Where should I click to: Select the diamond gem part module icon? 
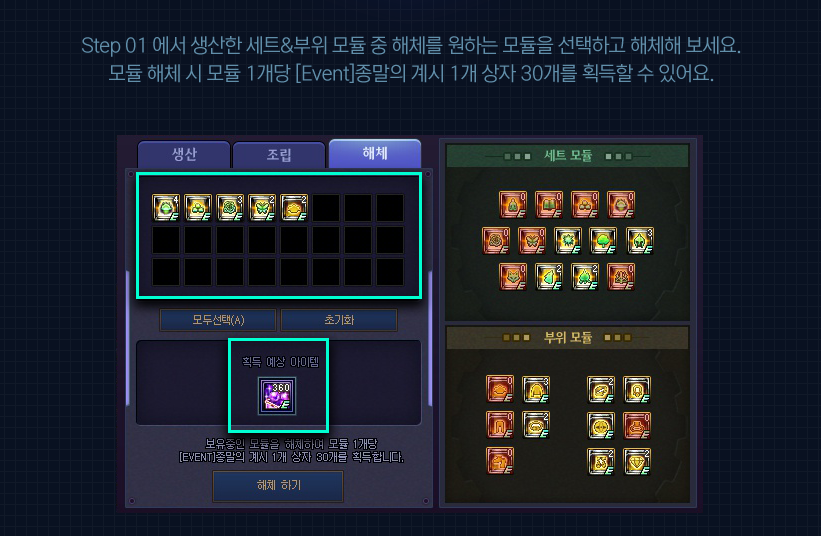637,461
